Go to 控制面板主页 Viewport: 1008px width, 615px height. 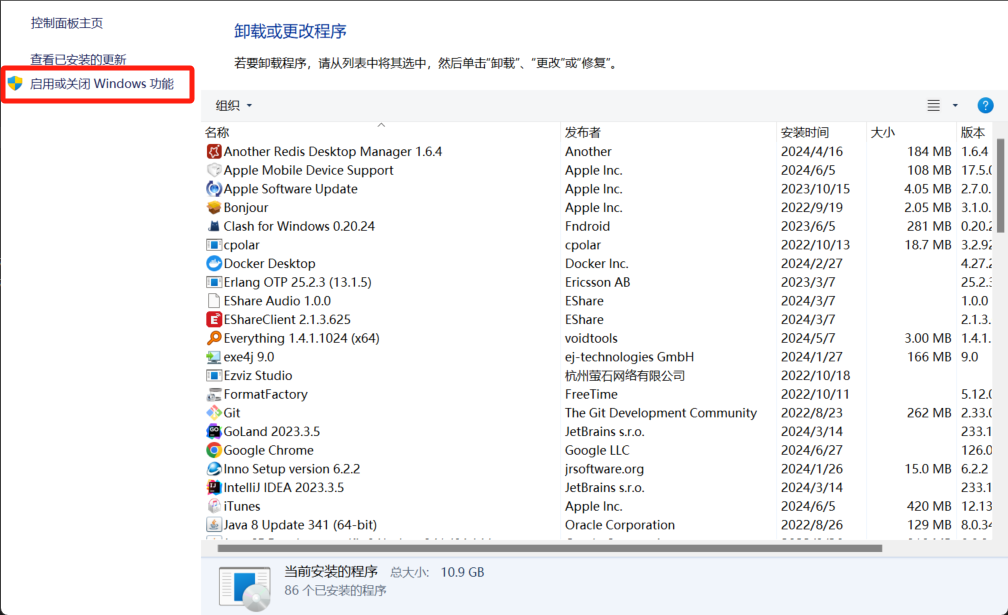tap(66, 22)
